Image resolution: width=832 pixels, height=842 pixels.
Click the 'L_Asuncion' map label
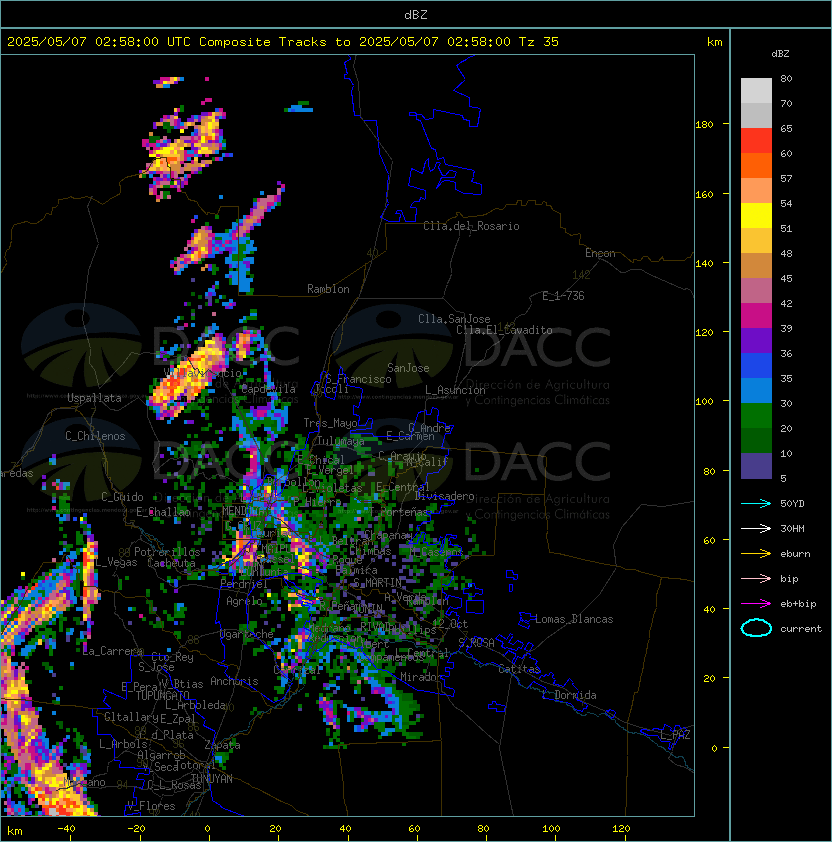pos(455,390)
